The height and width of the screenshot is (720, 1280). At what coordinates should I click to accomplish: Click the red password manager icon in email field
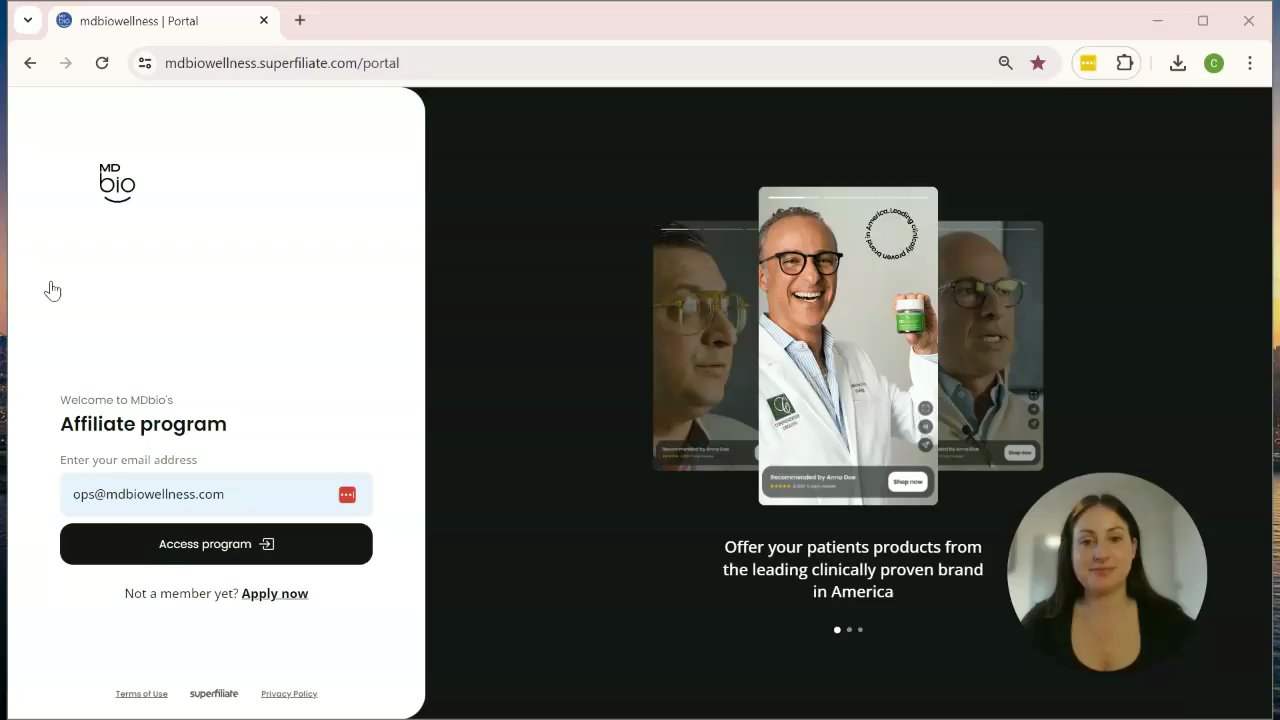347,494
